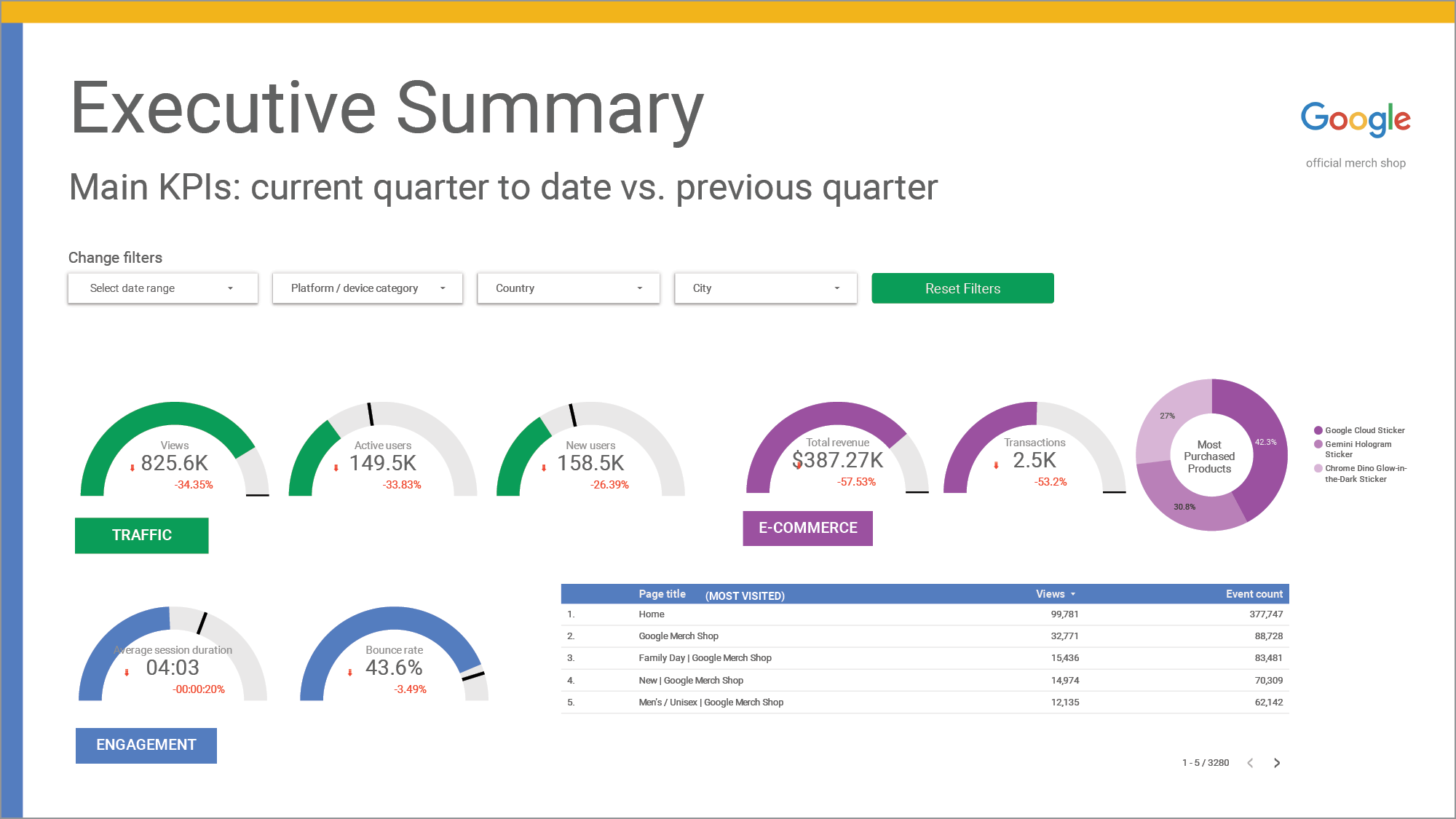
Task: Click Chrome Dino Glow-in-the-Dark Sticker legend dot
Action: (1318, 468)
